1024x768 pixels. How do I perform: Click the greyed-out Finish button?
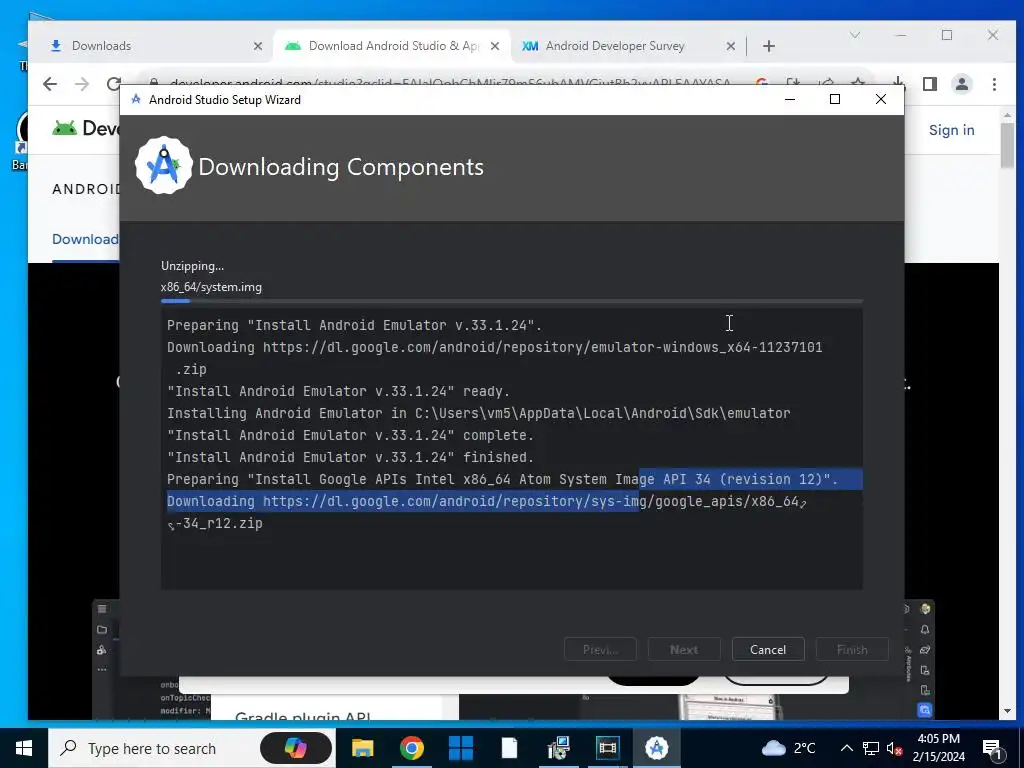pyautogui.click(x=852, y=649)
